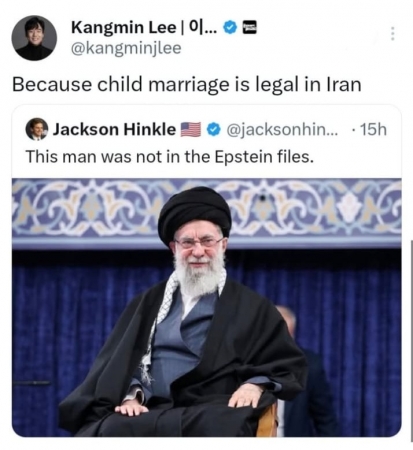Open the quoted text "This man was not in the Epstein files."
The width and height of the screenshot is (413, 450).
pyautogui.click(x=170, y=157)
